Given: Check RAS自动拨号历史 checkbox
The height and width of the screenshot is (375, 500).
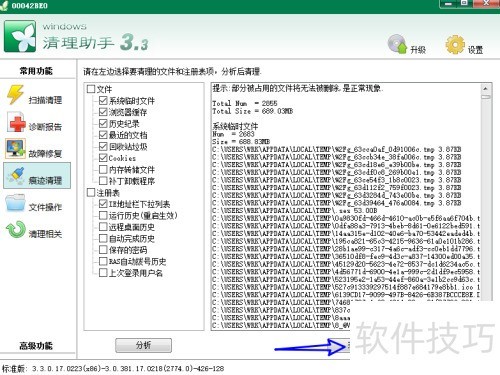Looking at the screenshot, I should [x=103, y=261].
